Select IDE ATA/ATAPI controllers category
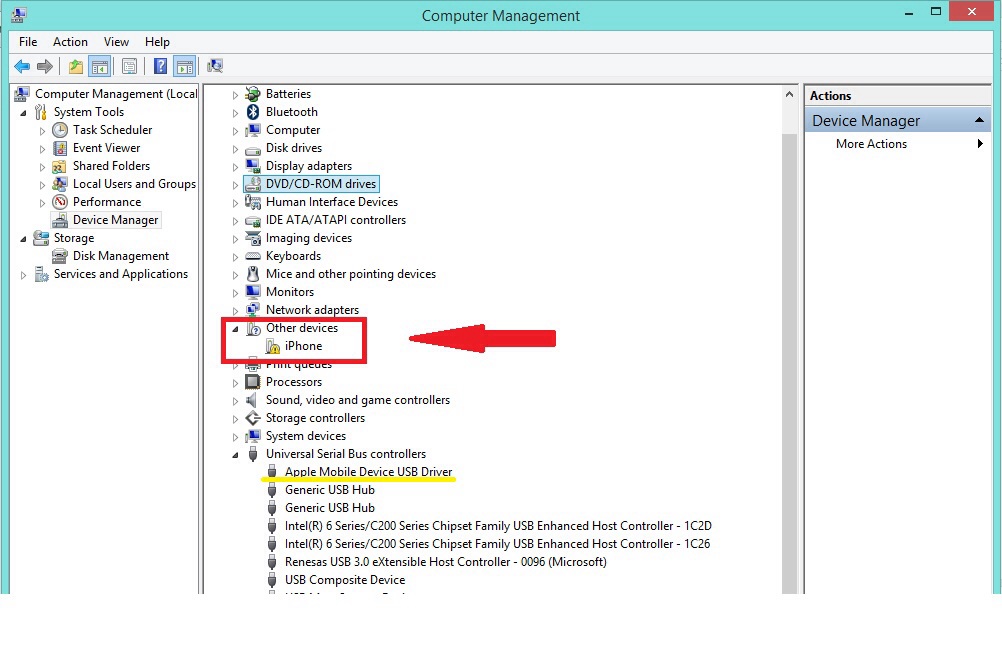 pyautogui.click(x=335, y=220)
